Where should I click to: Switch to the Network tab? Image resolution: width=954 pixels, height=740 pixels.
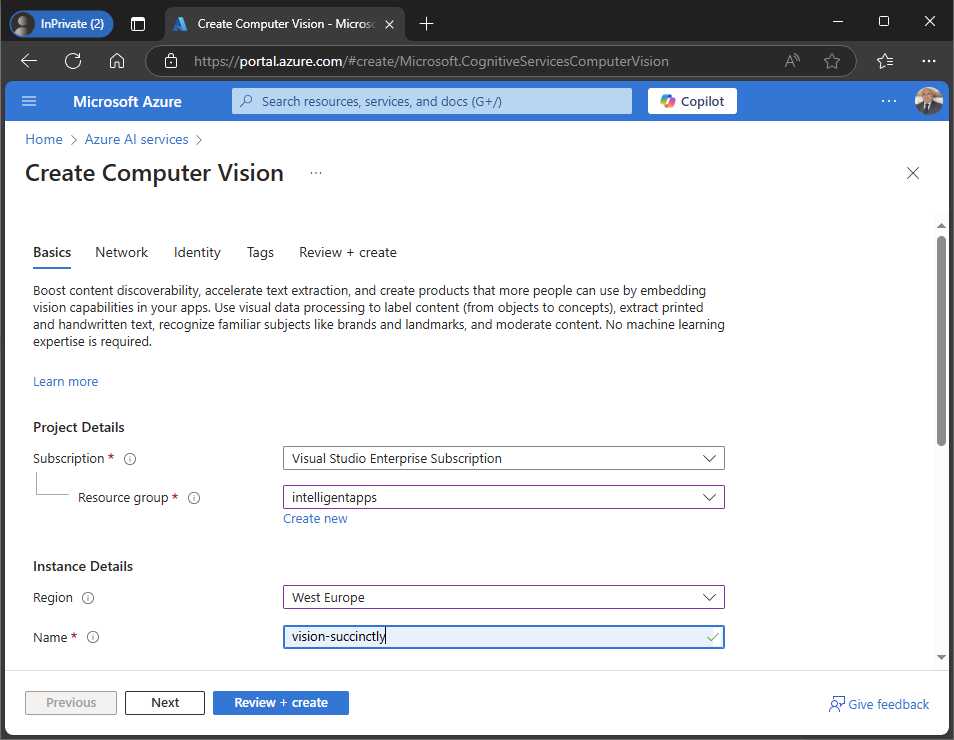tap(121, 253)
